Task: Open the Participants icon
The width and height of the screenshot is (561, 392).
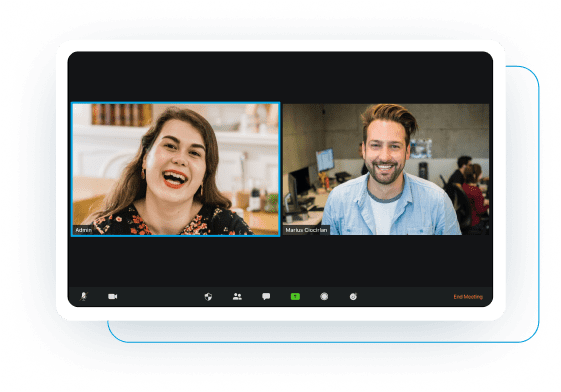Action: [x=237, y=297]
